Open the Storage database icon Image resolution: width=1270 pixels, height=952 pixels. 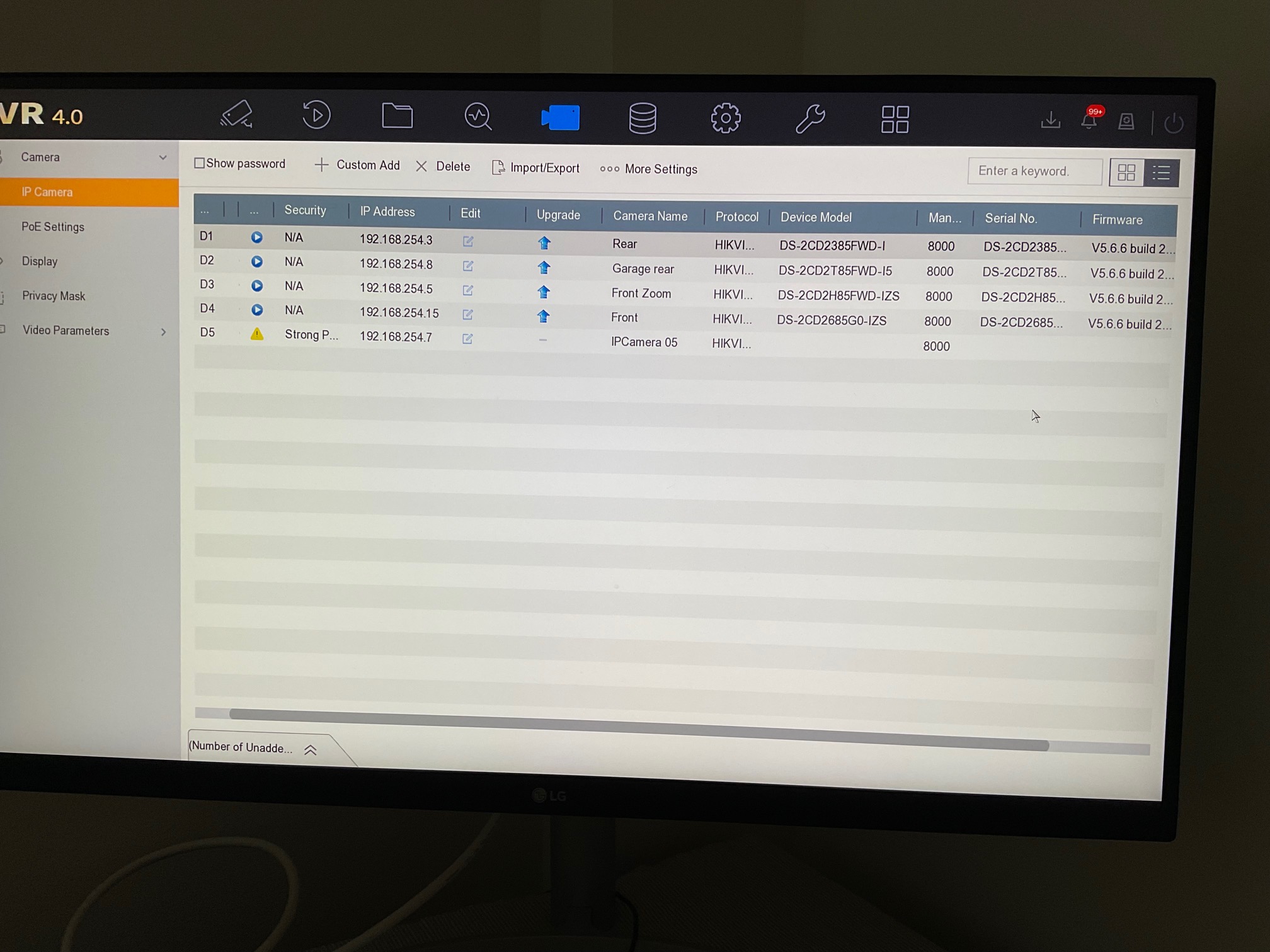pyautogui.click(x=642, y=118)
